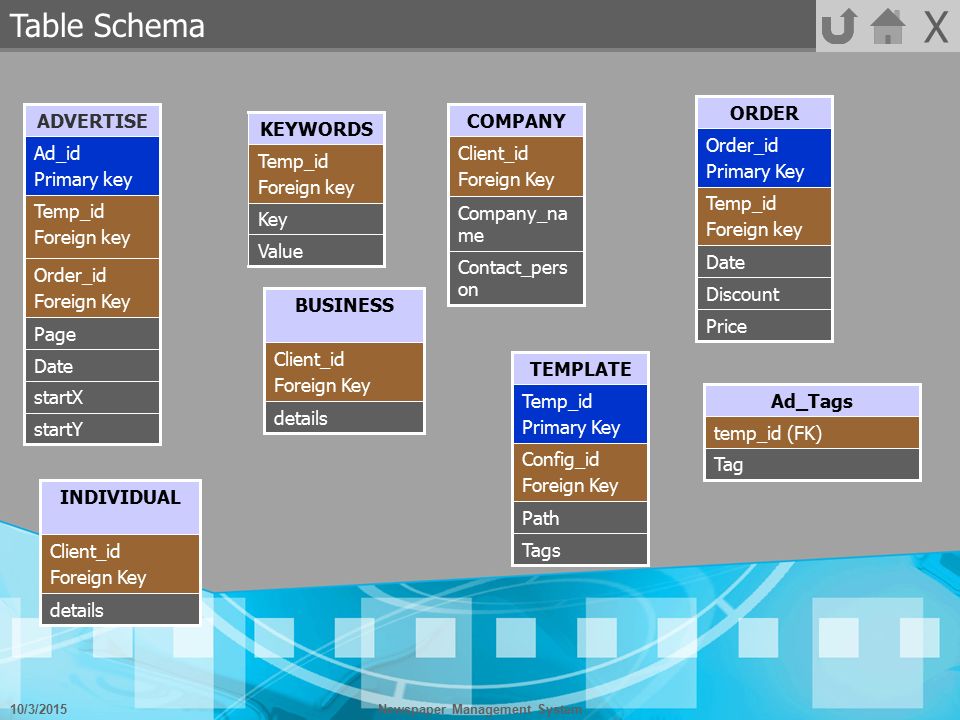This screenshot has height=720, width=960.
Task: Click ADVERTISE Order_id Foreign Key cell
Action: [x=92, y=288]
